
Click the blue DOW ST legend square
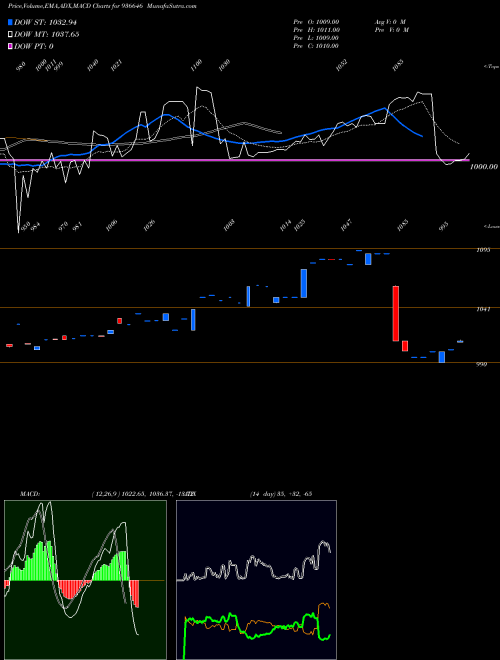coord(10,22)
